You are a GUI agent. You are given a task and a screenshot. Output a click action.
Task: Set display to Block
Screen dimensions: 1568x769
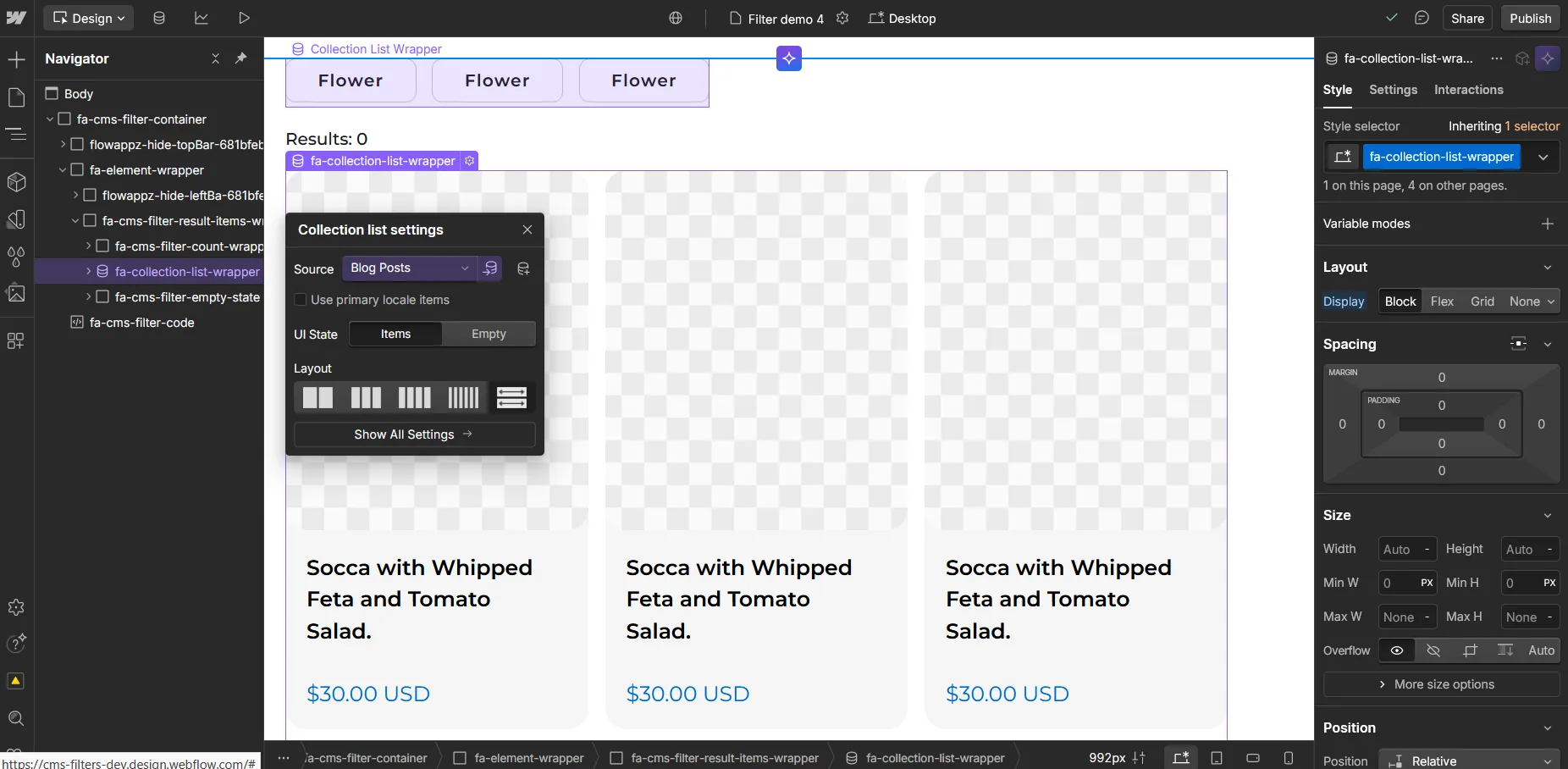1400,302
